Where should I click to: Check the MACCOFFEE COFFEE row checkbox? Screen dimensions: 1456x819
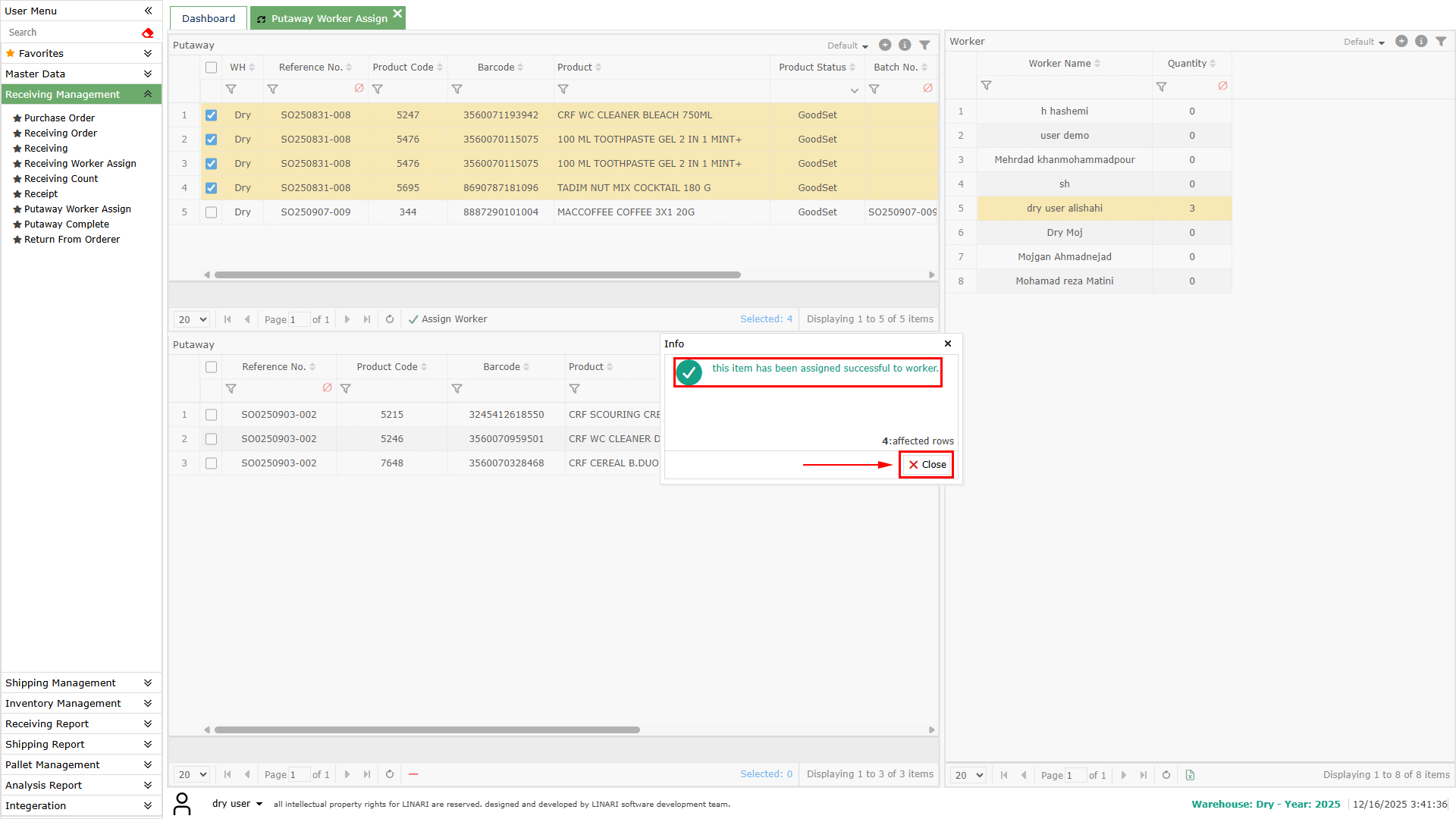[211, 212]
